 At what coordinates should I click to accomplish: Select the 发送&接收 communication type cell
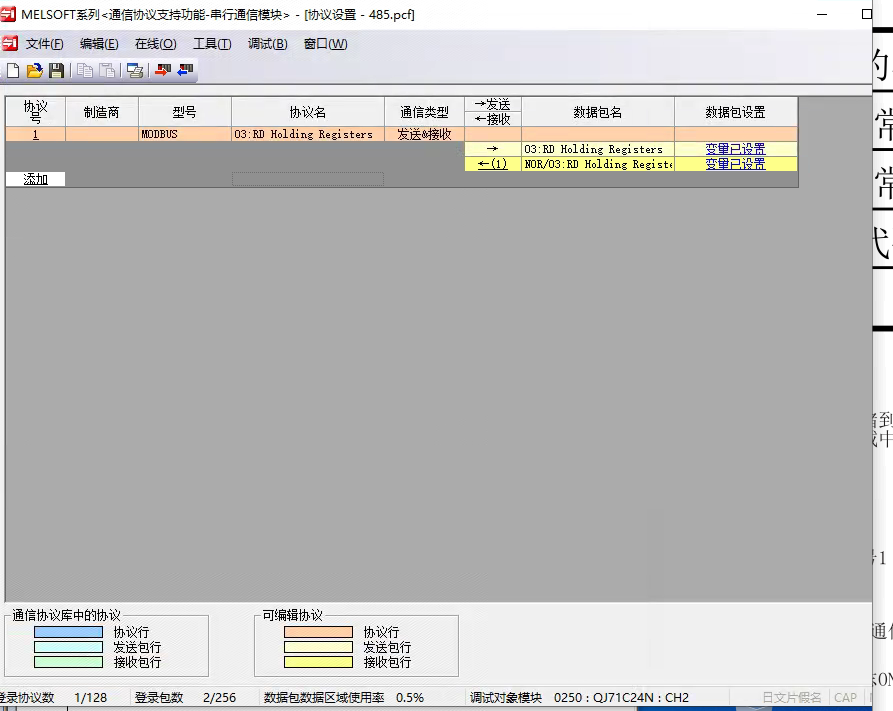pos(424,134)
